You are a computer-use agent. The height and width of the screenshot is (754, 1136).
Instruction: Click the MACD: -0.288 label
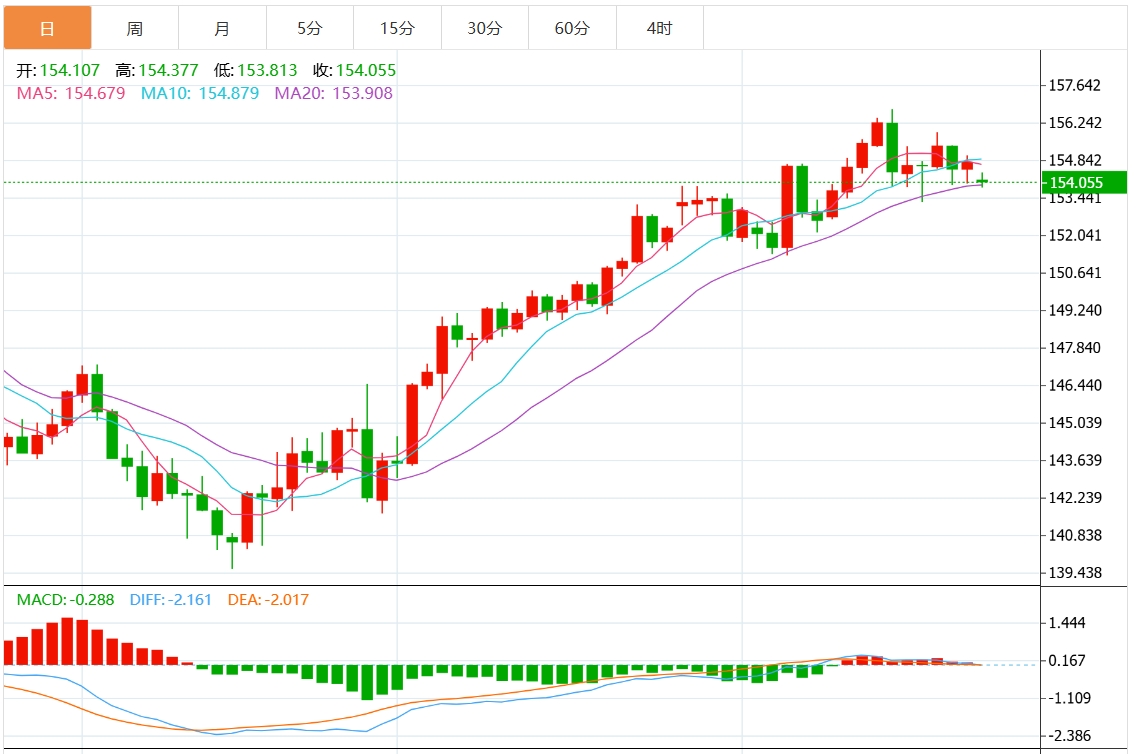(x=65, y=600)
